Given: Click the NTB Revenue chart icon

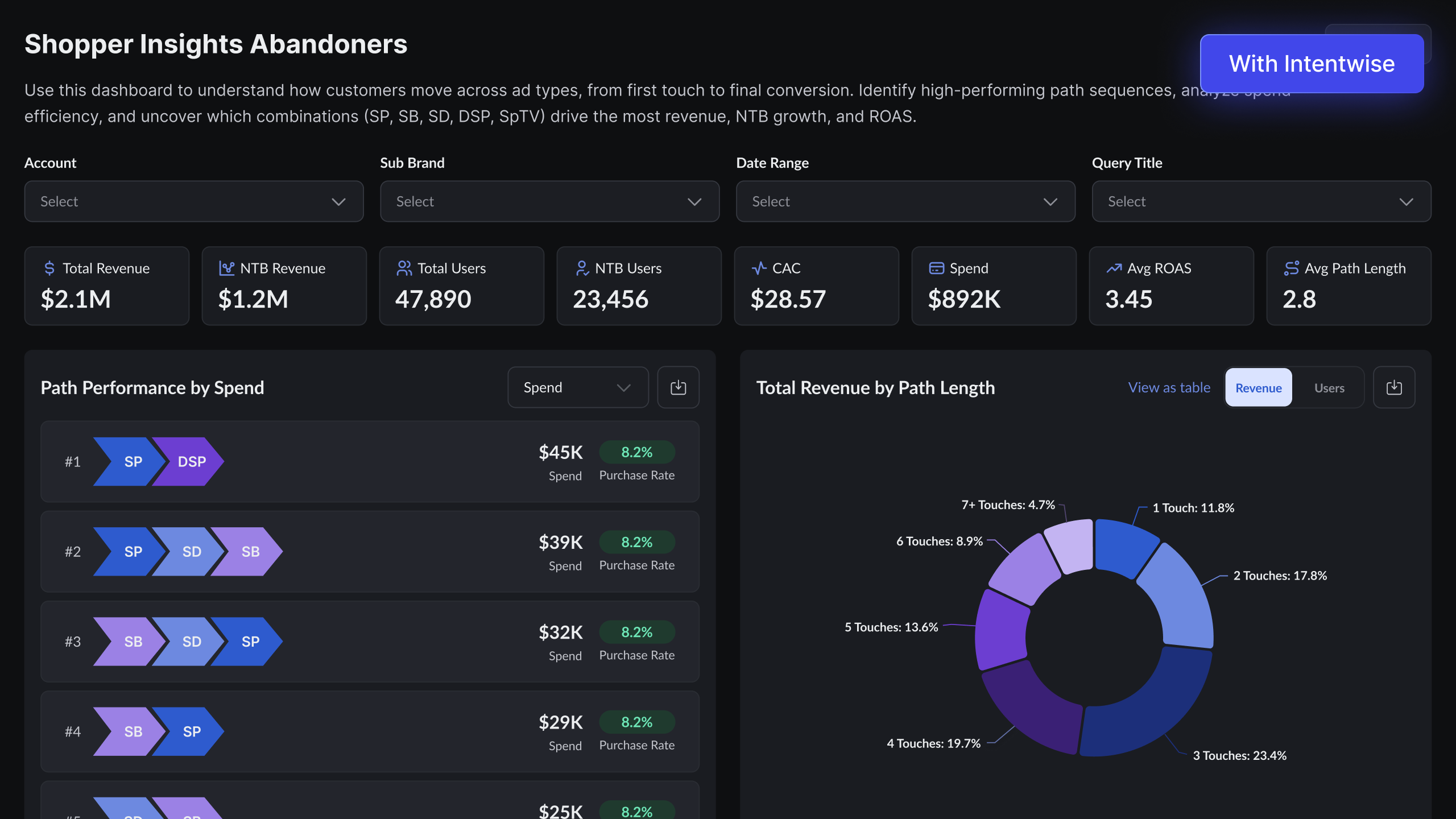Looking at the screenshot, I should pyautogui.click(x=226, y=268).
